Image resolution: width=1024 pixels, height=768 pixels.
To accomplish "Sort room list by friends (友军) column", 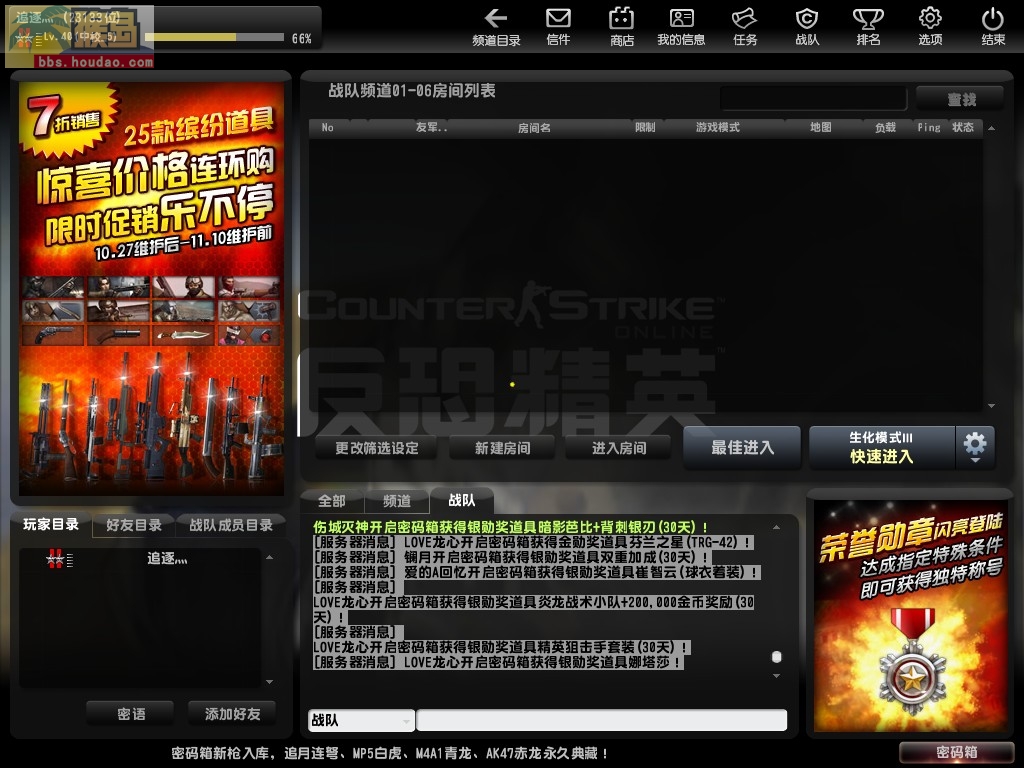I will pos(431,127).
